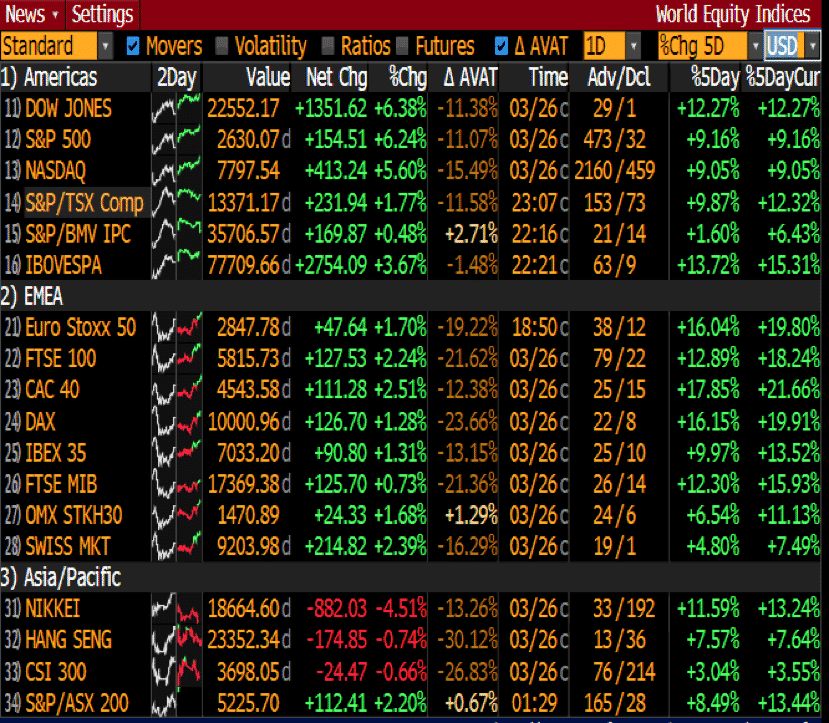Uncheck the Movers checkbox
The image size is (829, 723).
133,47
